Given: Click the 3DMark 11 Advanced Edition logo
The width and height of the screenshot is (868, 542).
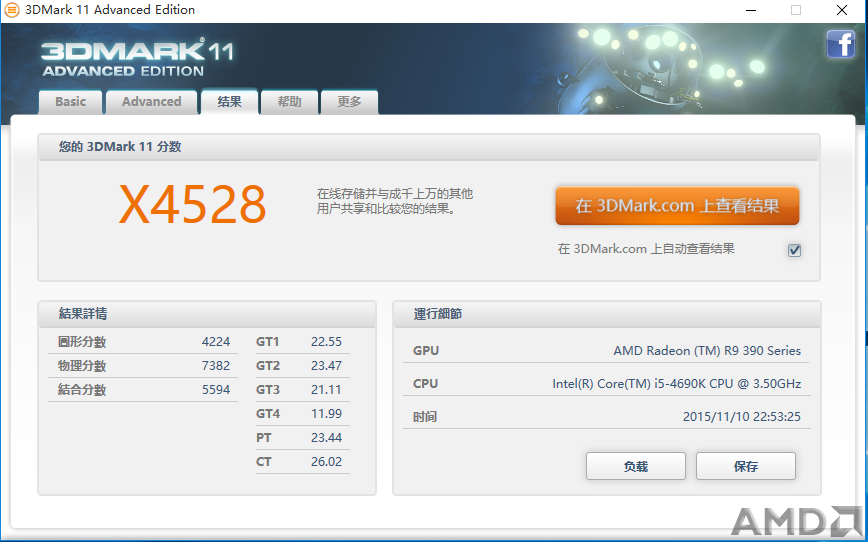Looking at the screenshot, I should tap(137, 58).
